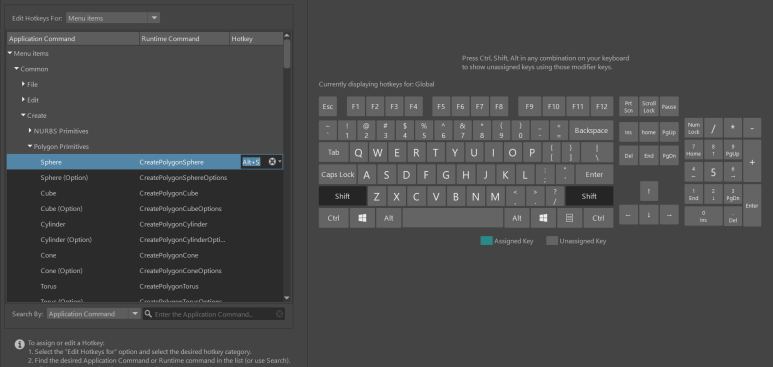Click the right Windows logo key
Image resolution: width=773 pixels, height=367 pixels.
pos(544,218)
